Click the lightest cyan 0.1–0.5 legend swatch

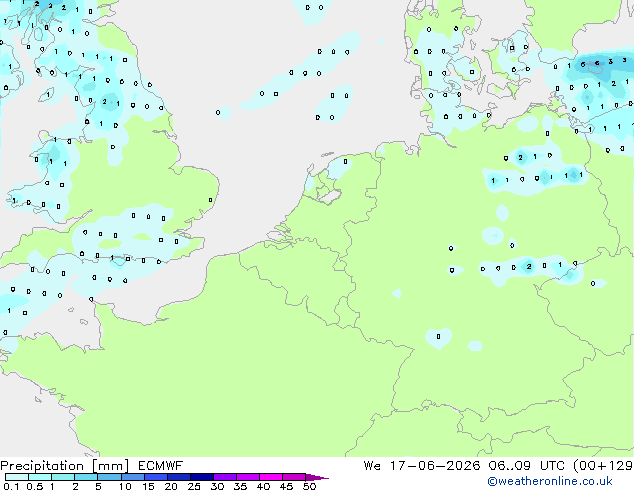(17, 477)
